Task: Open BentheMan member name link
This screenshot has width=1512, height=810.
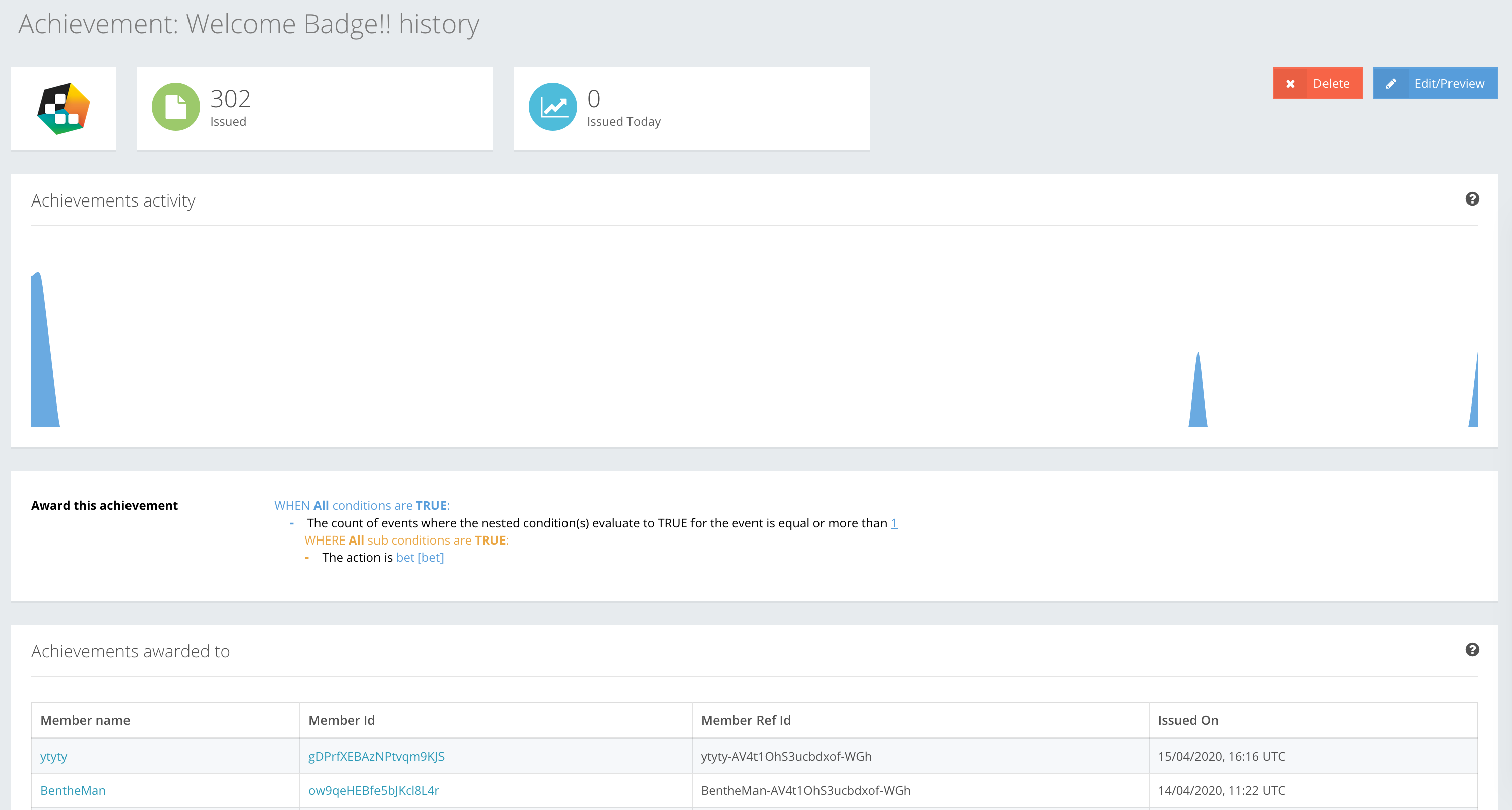Action: tap(73, 790)
